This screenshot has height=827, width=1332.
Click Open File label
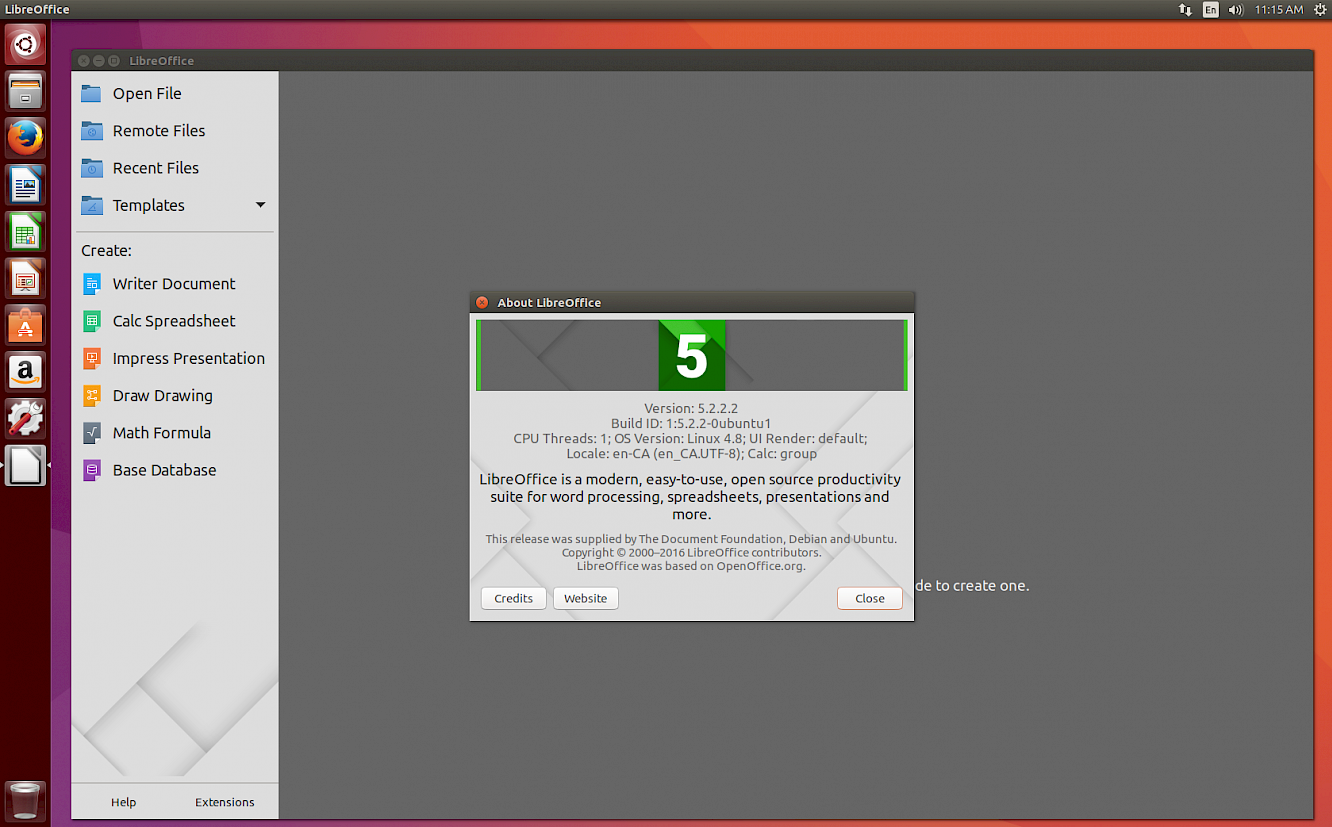[147, 93]
